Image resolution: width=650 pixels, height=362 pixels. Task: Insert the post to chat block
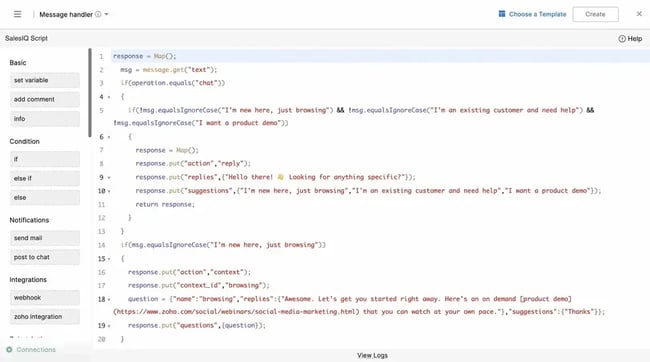click(45, 257)
